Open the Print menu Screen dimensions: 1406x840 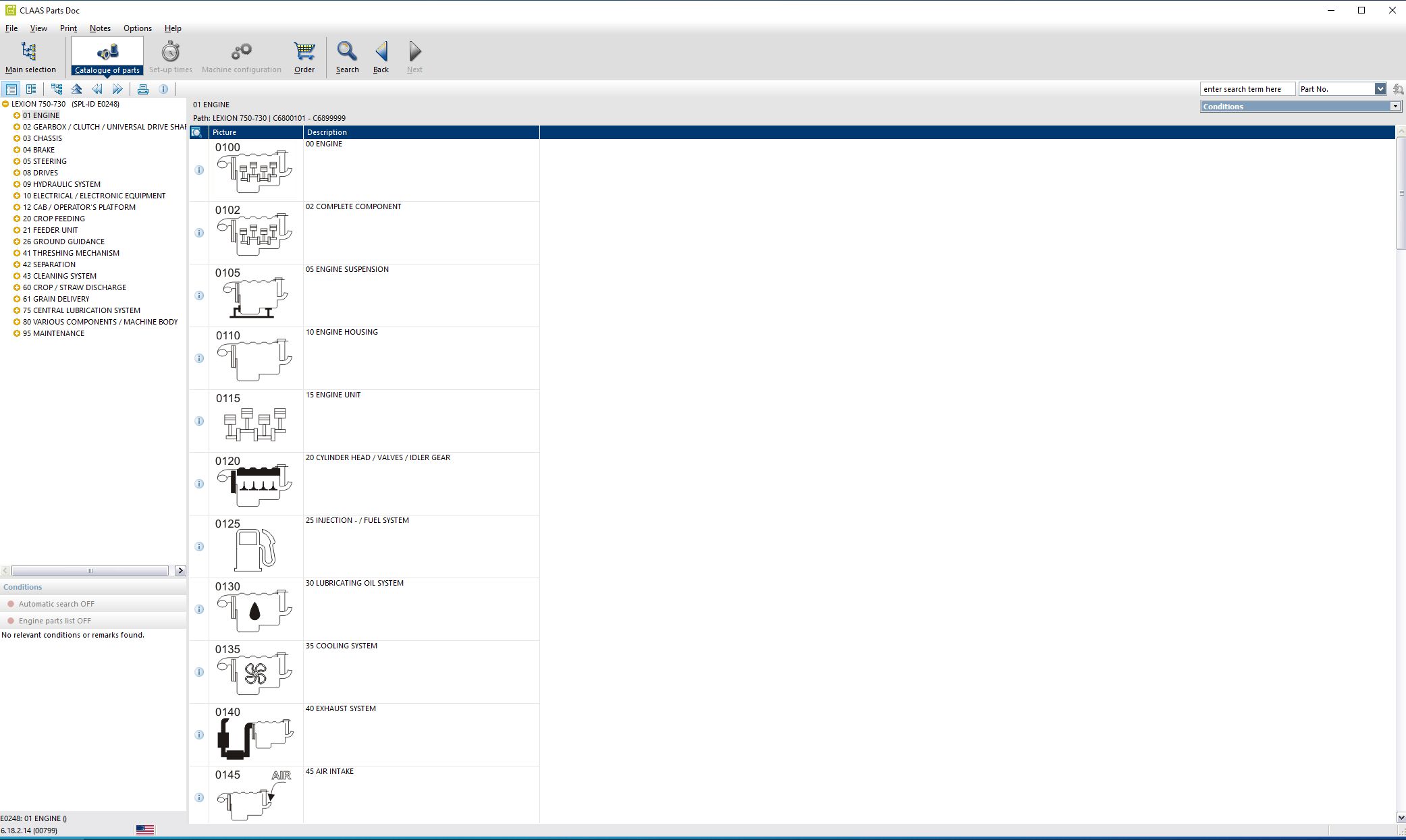click(68, 28)
